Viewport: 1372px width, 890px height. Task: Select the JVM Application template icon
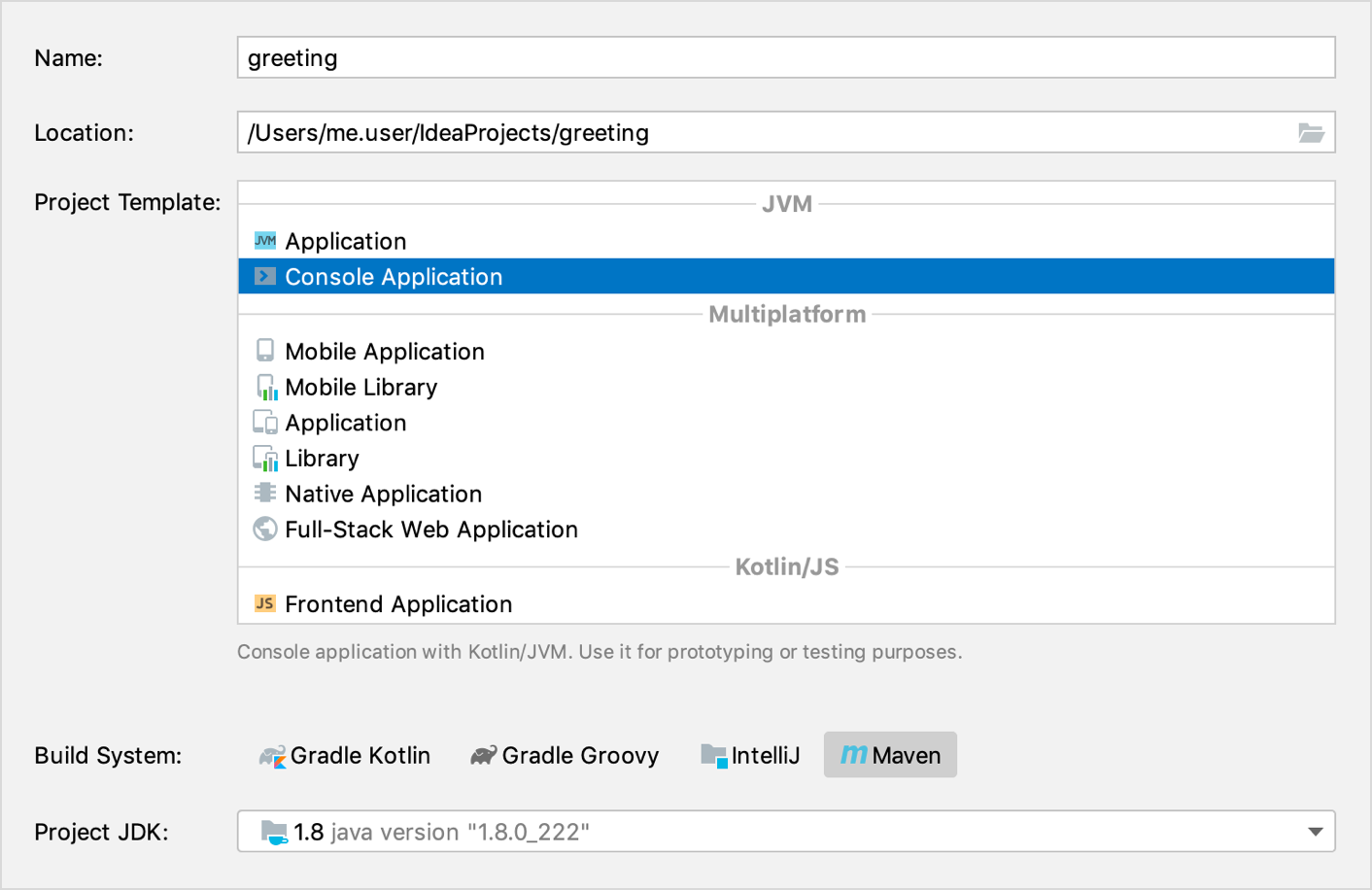tap(264, 240)
